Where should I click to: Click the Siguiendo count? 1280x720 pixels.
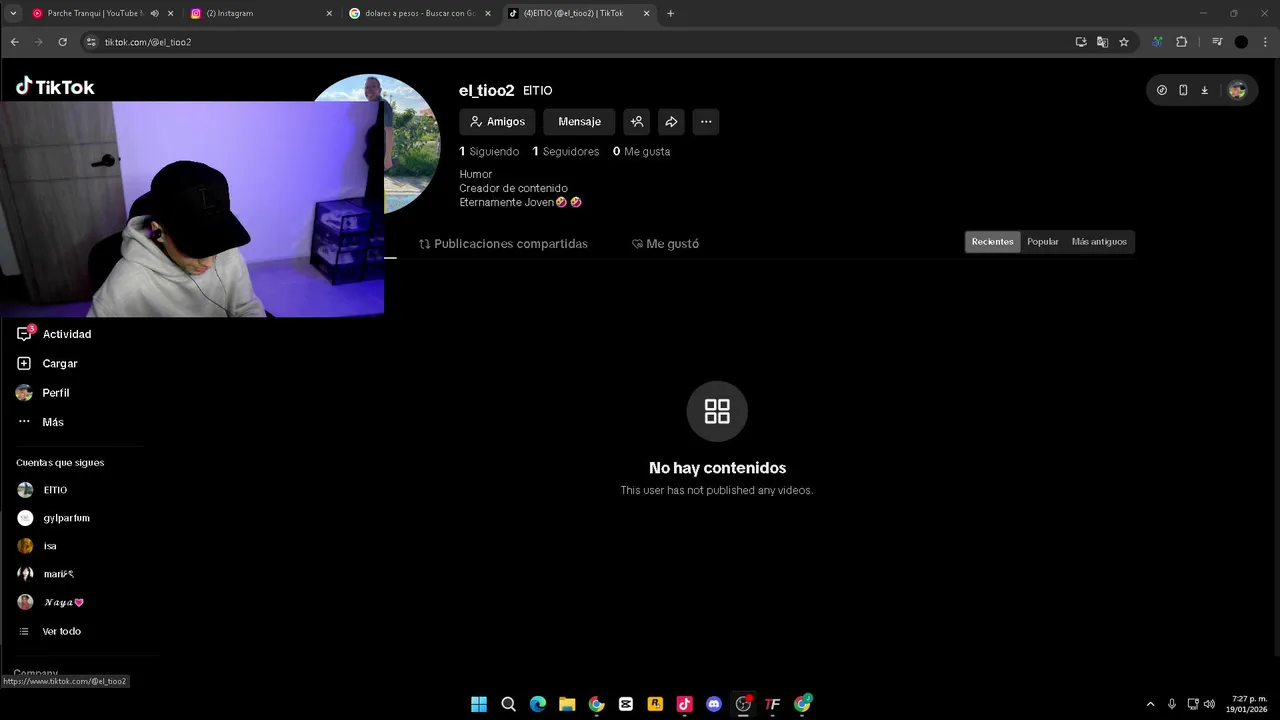pos(489,152)
